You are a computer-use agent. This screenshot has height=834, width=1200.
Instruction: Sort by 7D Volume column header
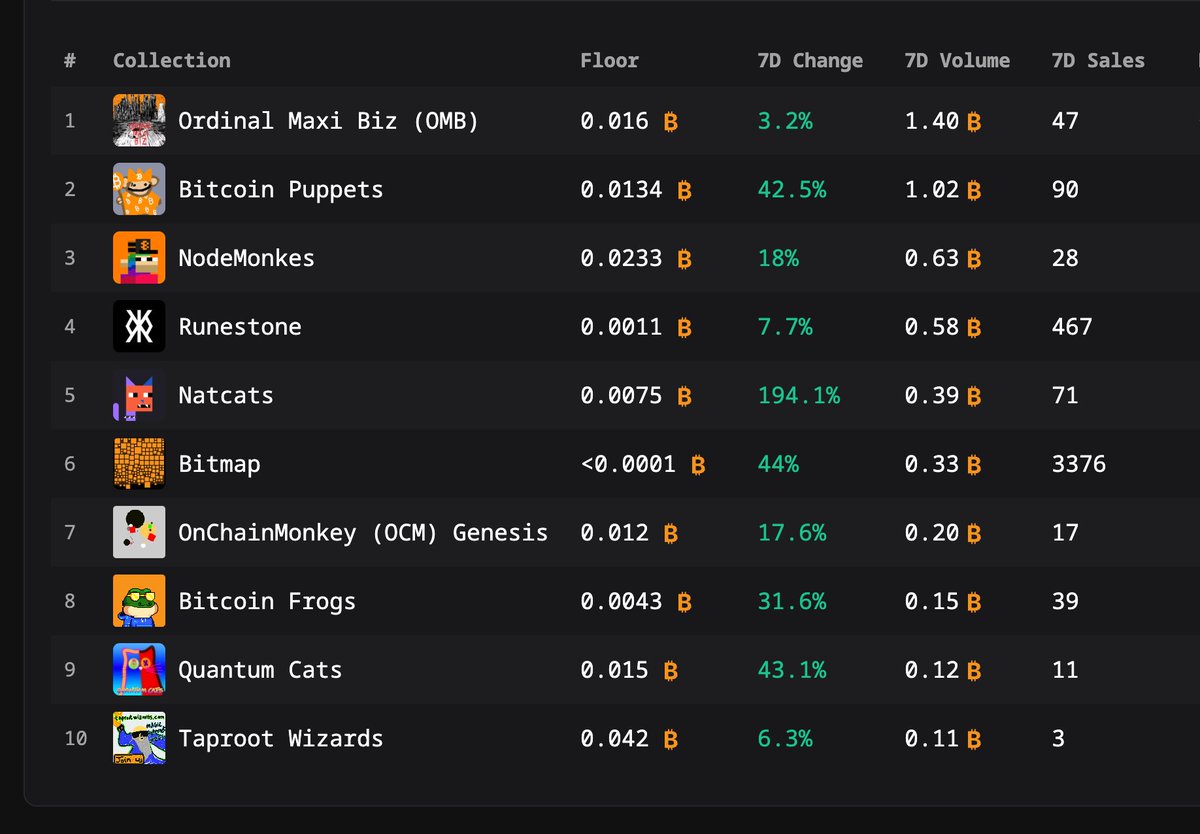(x=957, y=60)
